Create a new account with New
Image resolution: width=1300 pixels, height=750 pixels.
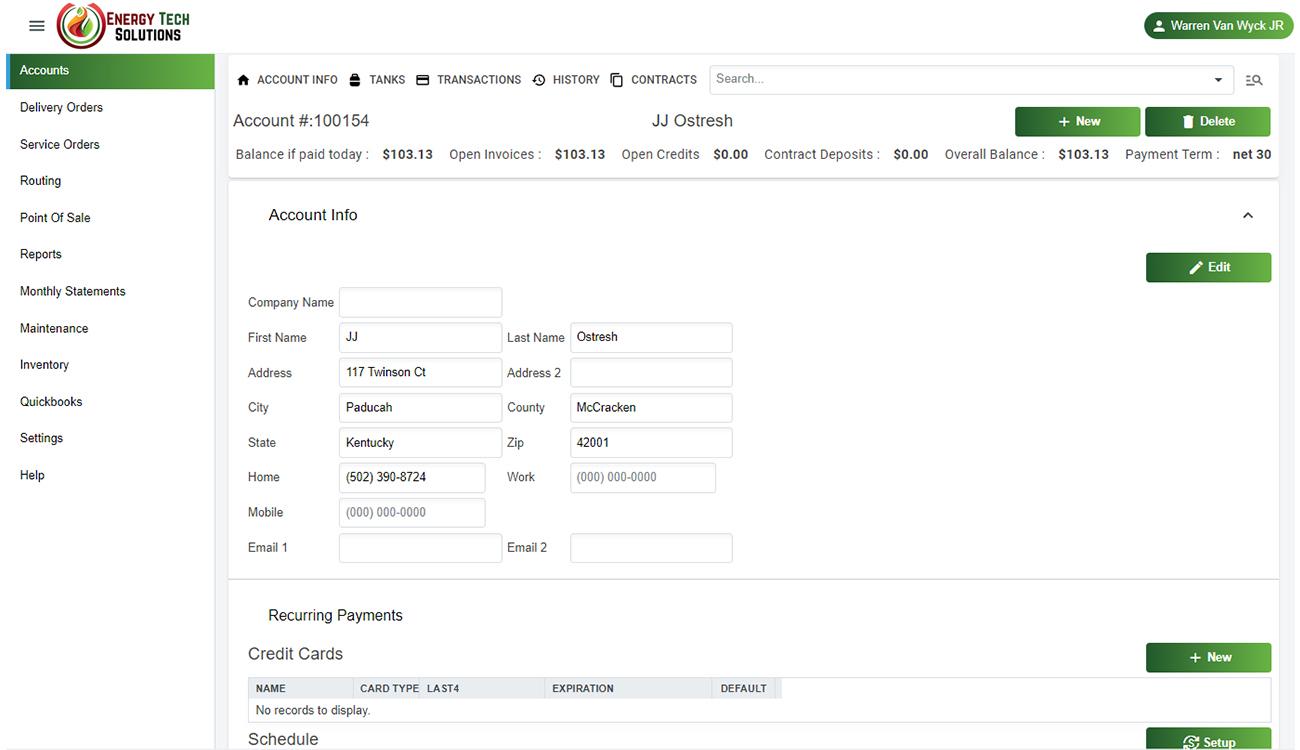pyautogui.click(x=1077, y=122)
